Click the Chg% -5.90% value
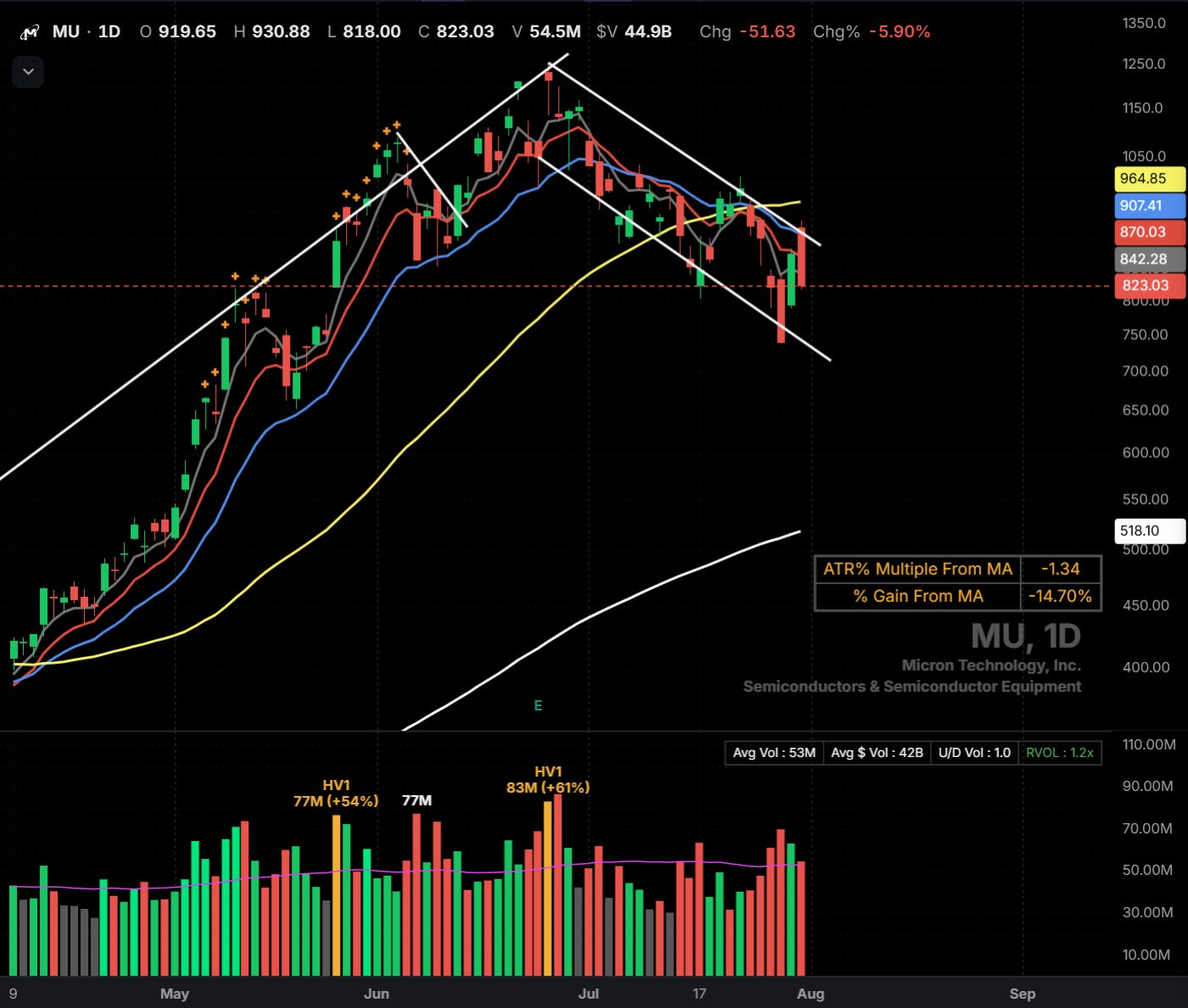This screenshot has width=1188, height=1008. [x=872, y=32]
